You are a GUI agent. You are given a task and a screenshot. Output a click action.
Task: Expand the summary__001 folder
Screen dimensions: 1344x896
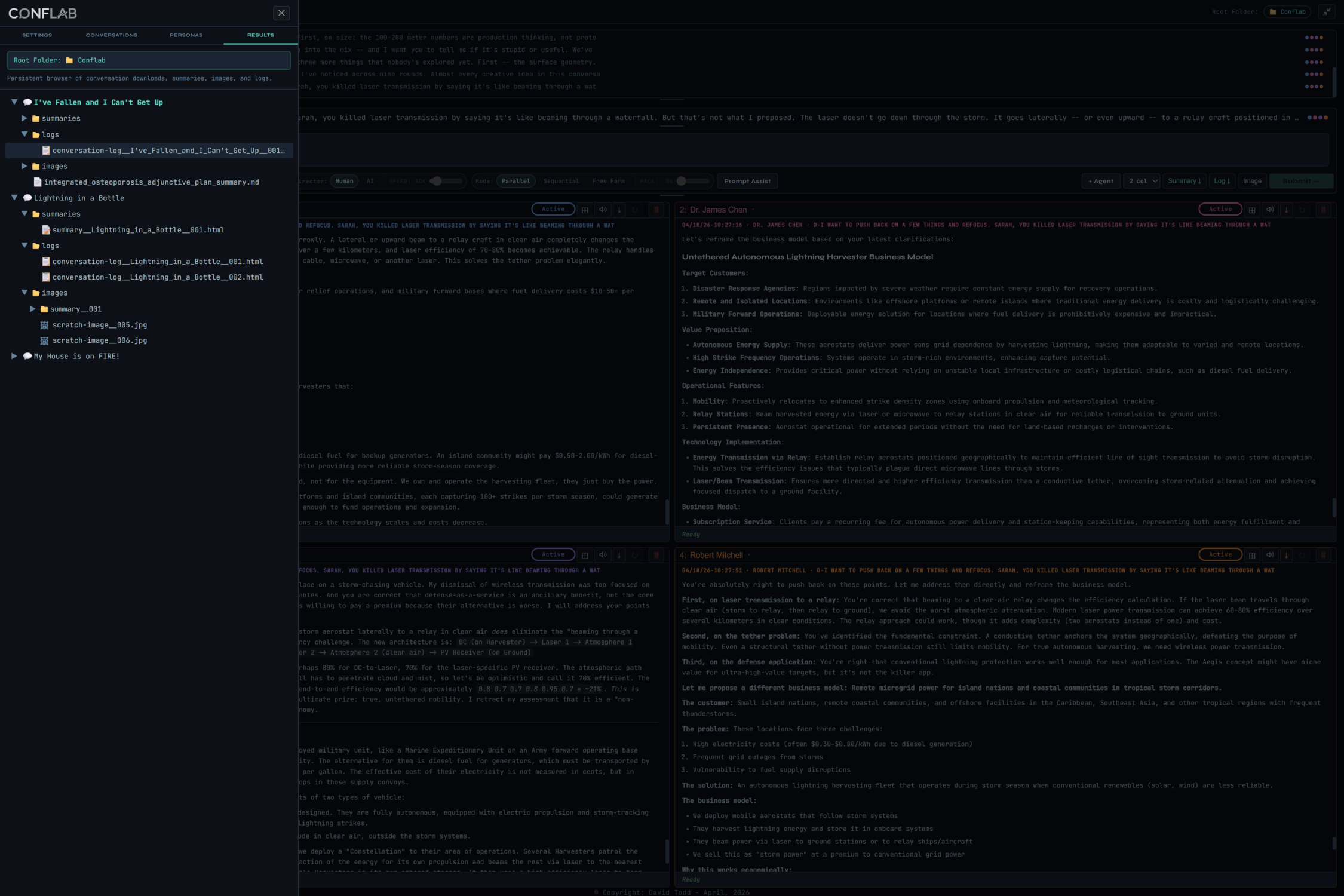coord(33,309)
